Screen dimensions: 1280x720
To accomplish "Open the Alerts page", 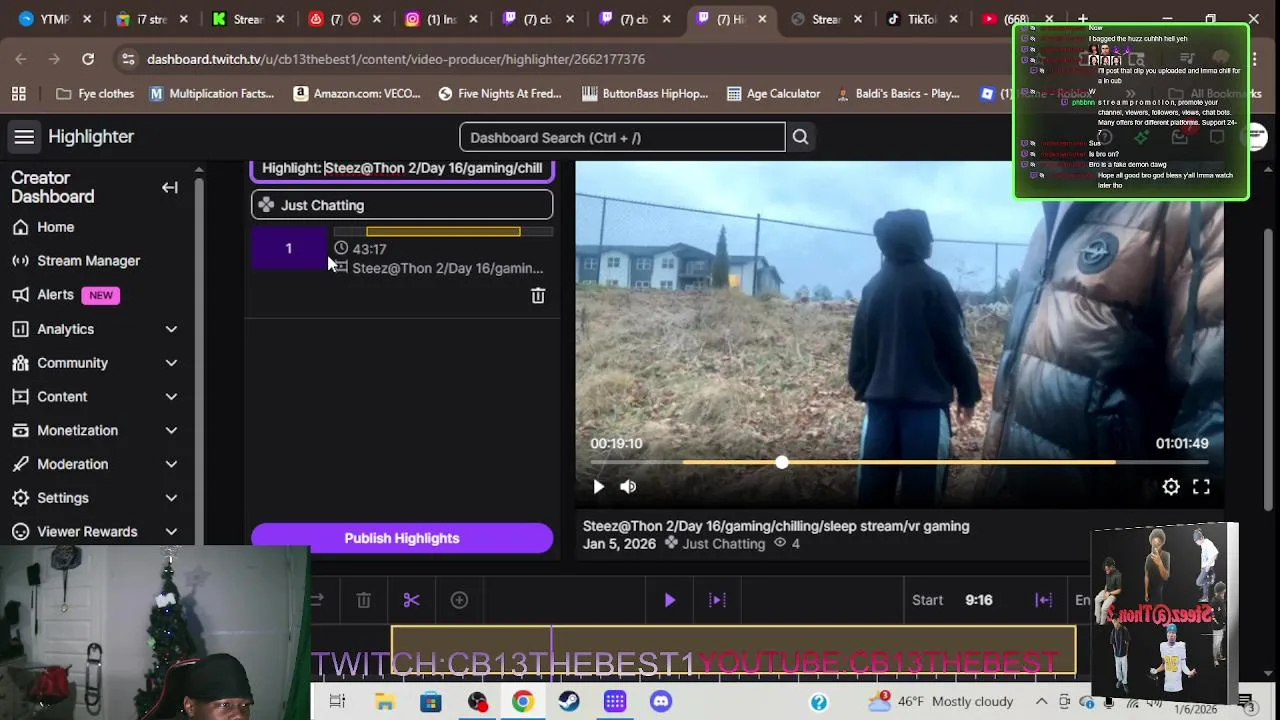I will coord(56,295).
